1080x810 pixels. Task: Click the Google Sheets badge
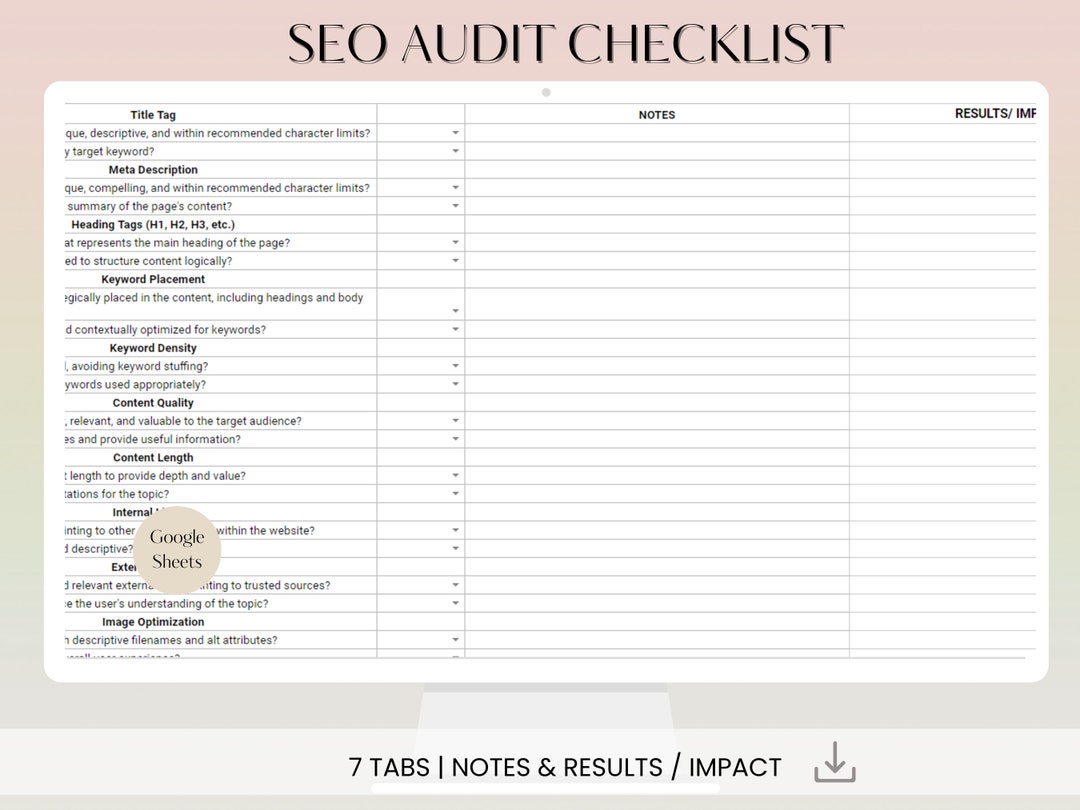pos(176,548)
